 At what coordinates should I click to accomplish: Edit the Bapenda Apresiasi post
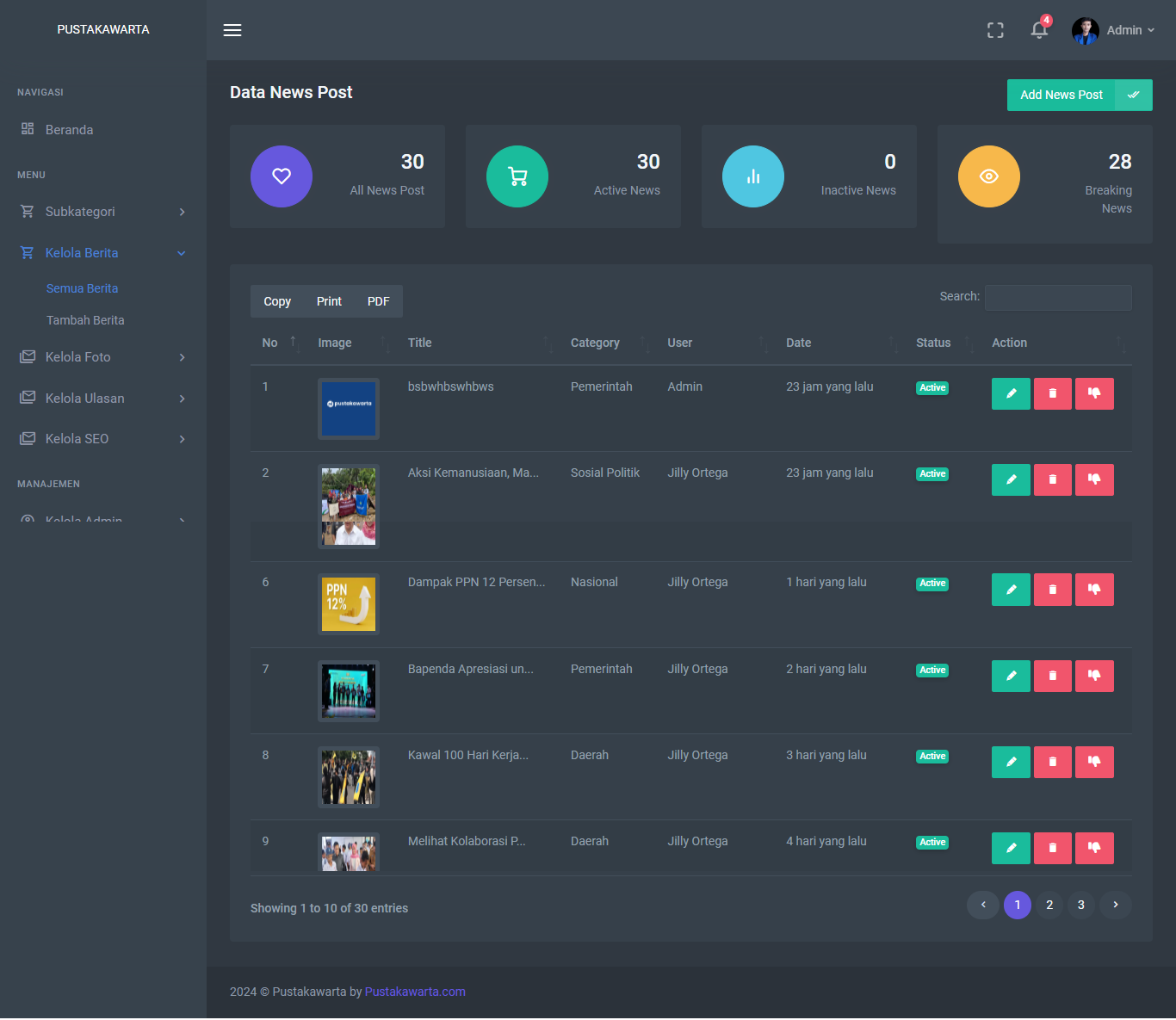coord(1011,676)
